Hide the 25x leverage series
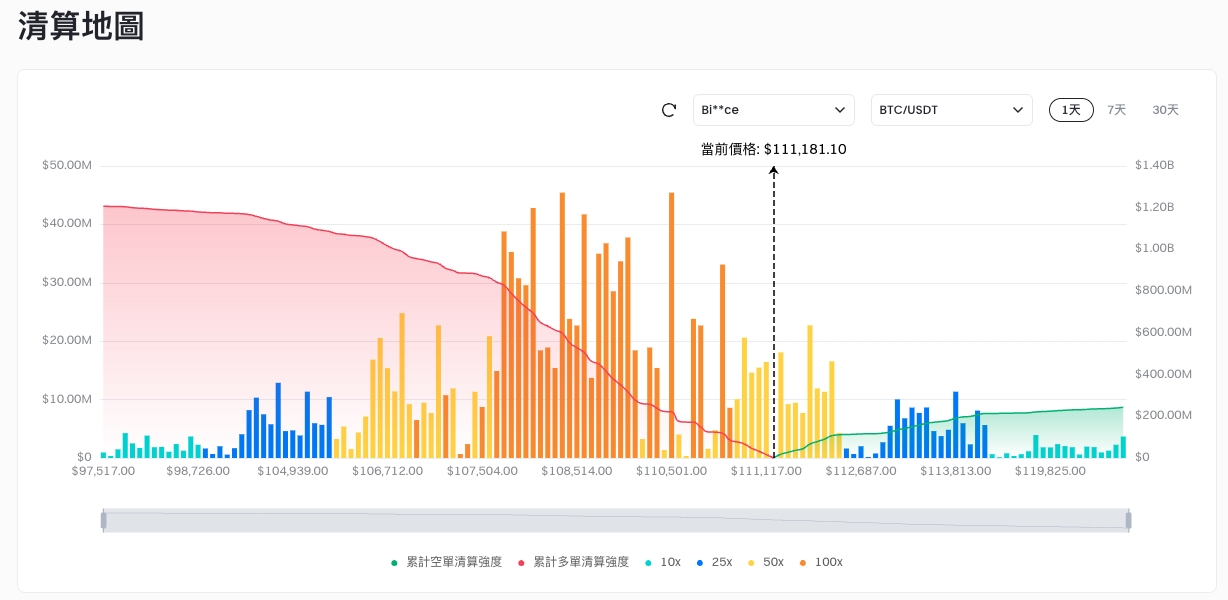The width and height of the screenshot is (1228, 600). (x=713, y=562)
